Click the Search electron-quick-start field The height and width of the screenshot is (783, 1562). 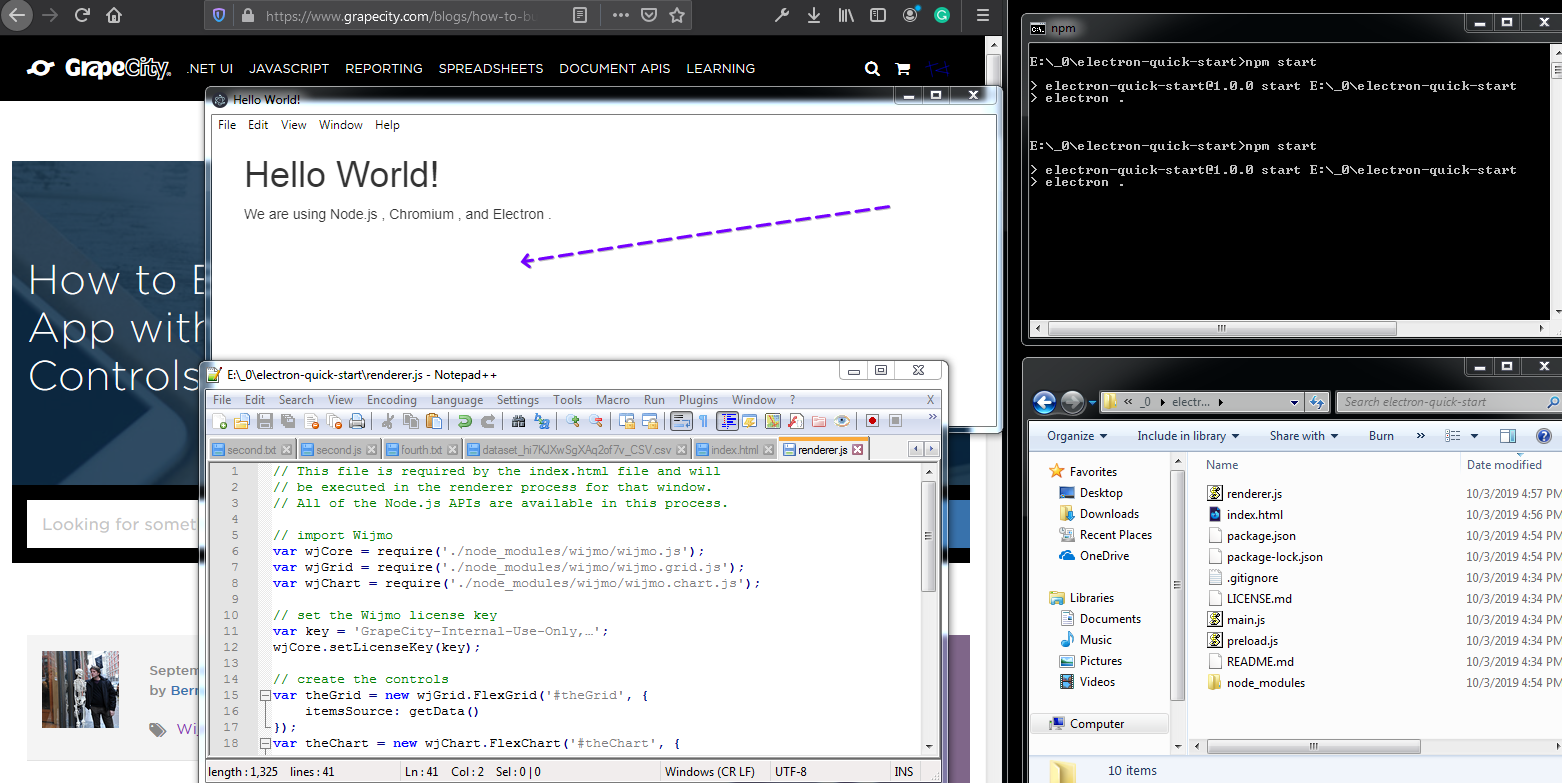point(1447,402)
